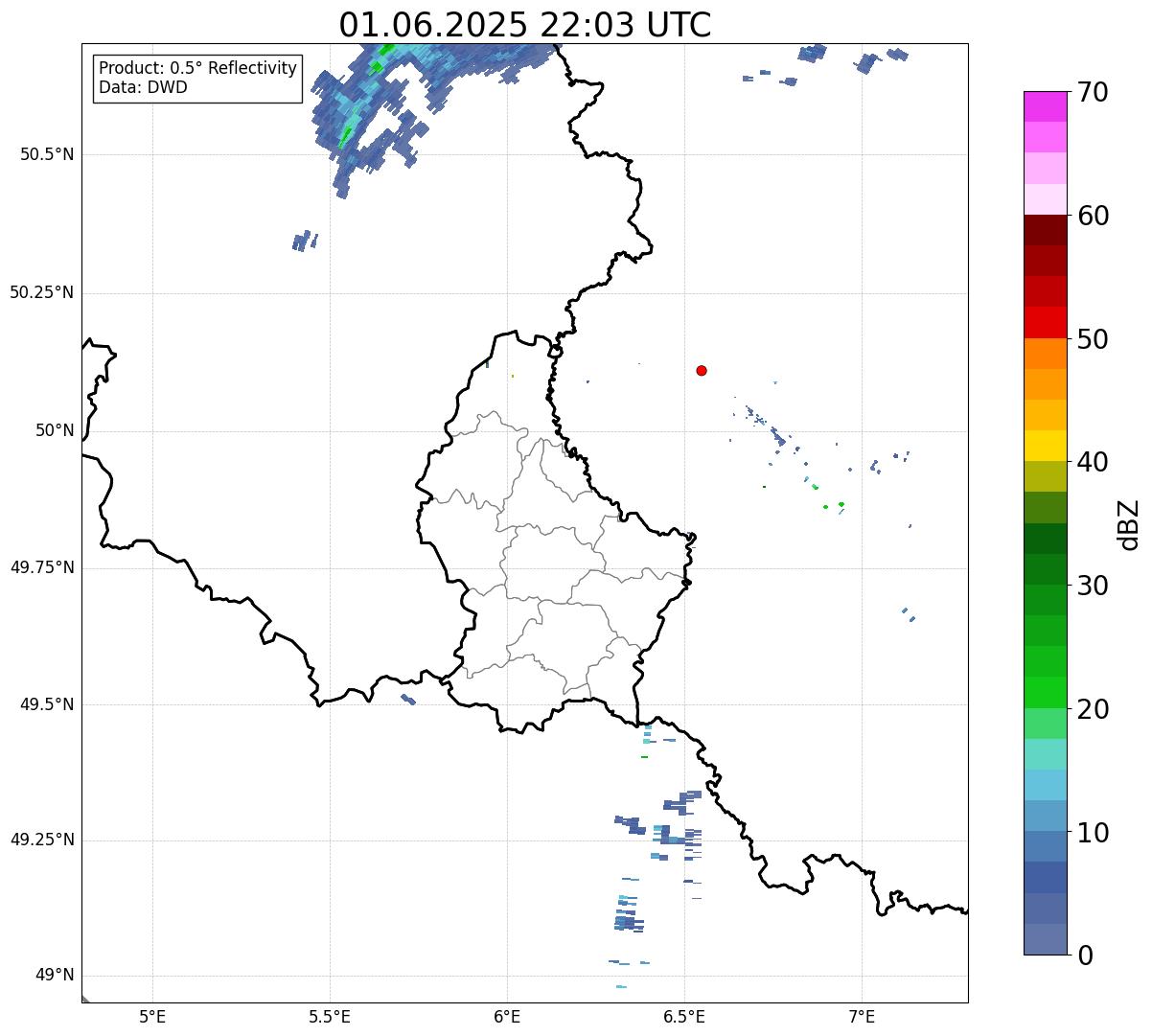Pick the dark maroon swatch just below 60 dBZ
Screen dimensions: 1152x1036
1046,230
